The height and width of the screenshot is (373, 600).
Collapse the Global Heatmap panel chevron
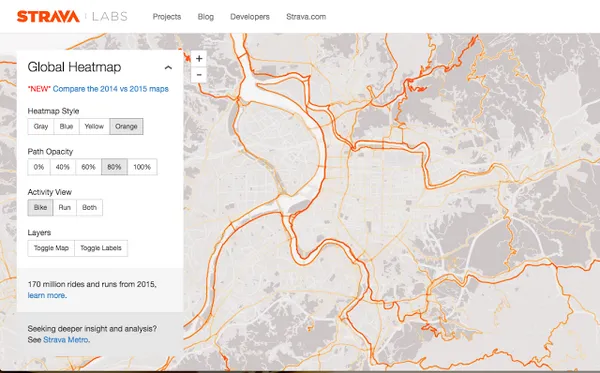[x=168, y=68]
